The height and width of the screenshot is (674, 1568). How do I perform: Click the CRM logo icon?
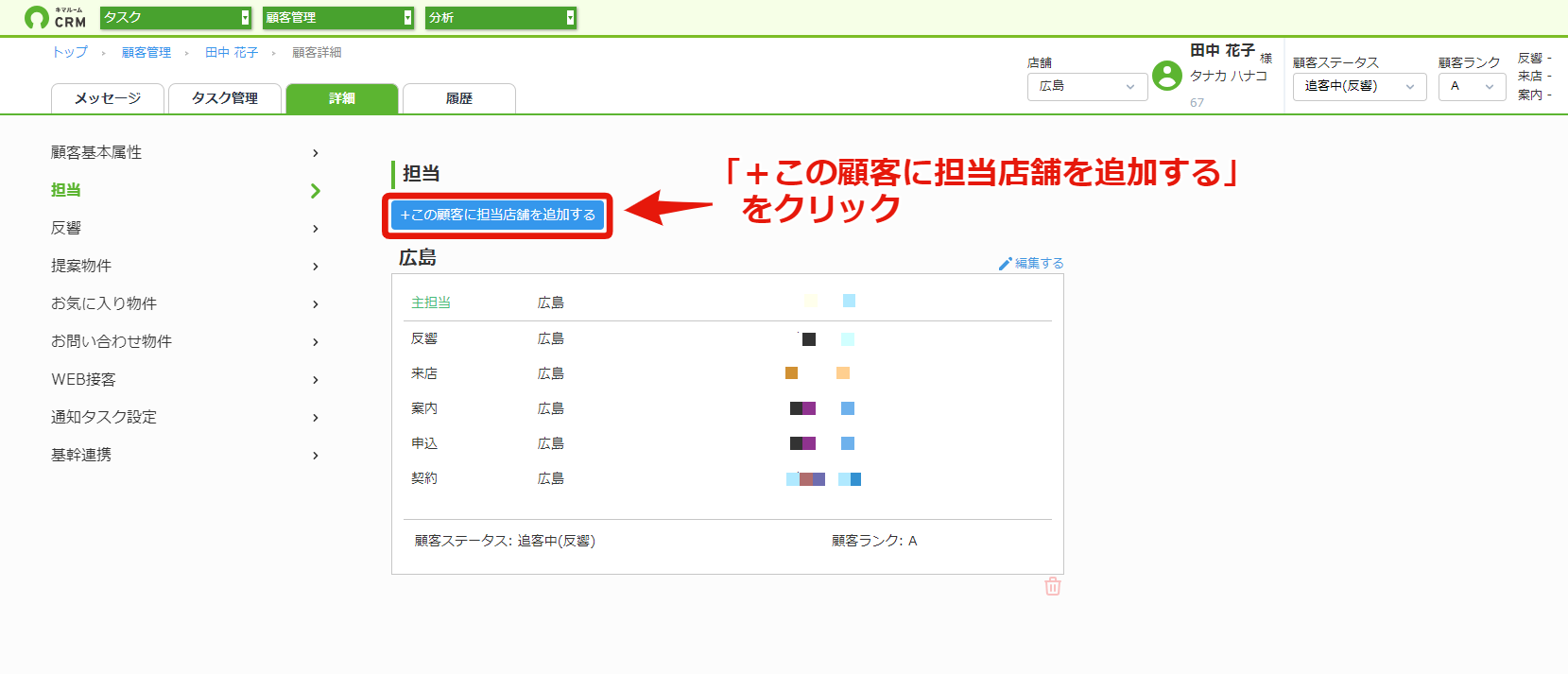click(x=55, y=17)
